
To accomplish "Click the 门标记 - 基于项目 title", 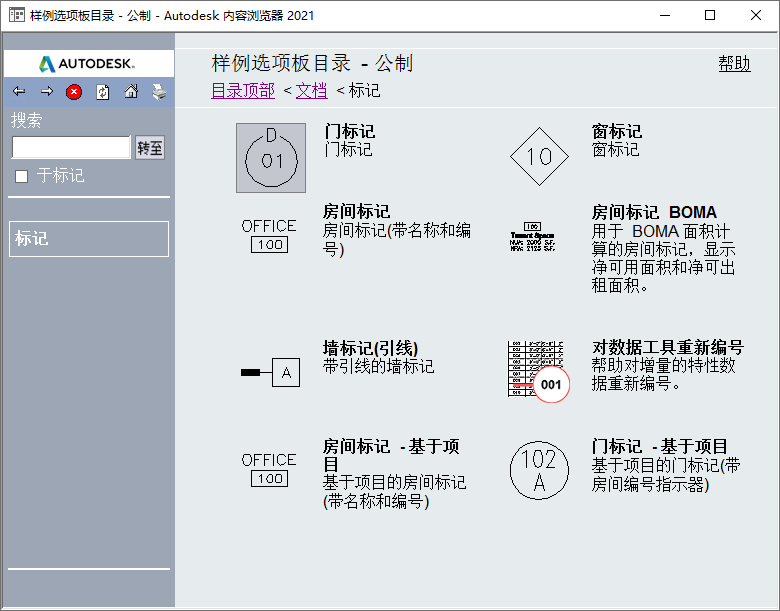I will coord(660,446).
